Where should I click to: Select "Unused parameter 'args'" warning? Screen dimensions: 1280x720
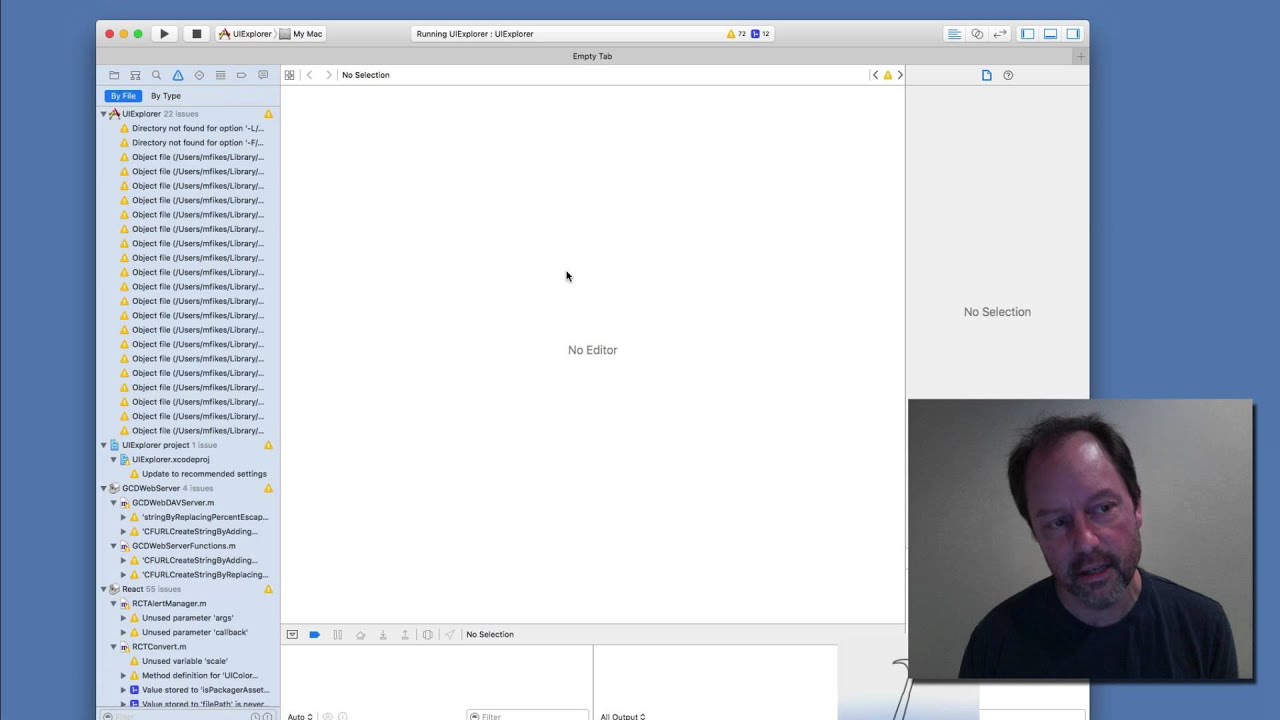coord(188,618)
